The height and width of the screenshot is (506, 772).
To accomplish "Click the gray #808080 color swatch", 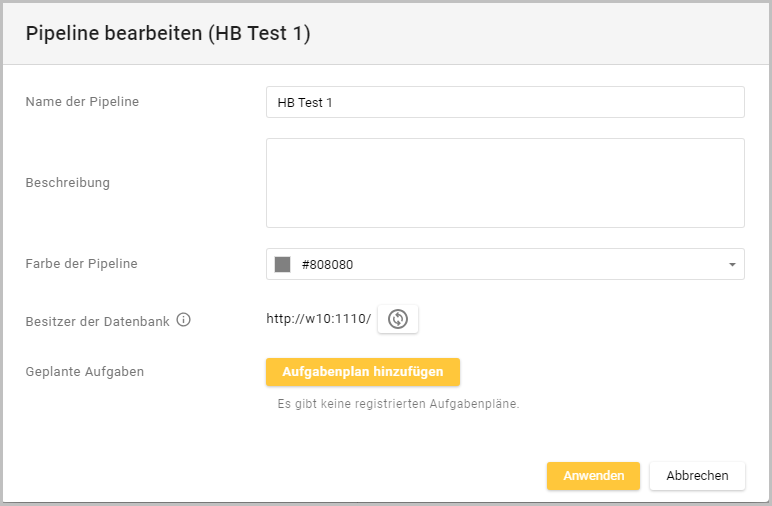I will pos(283,265).
